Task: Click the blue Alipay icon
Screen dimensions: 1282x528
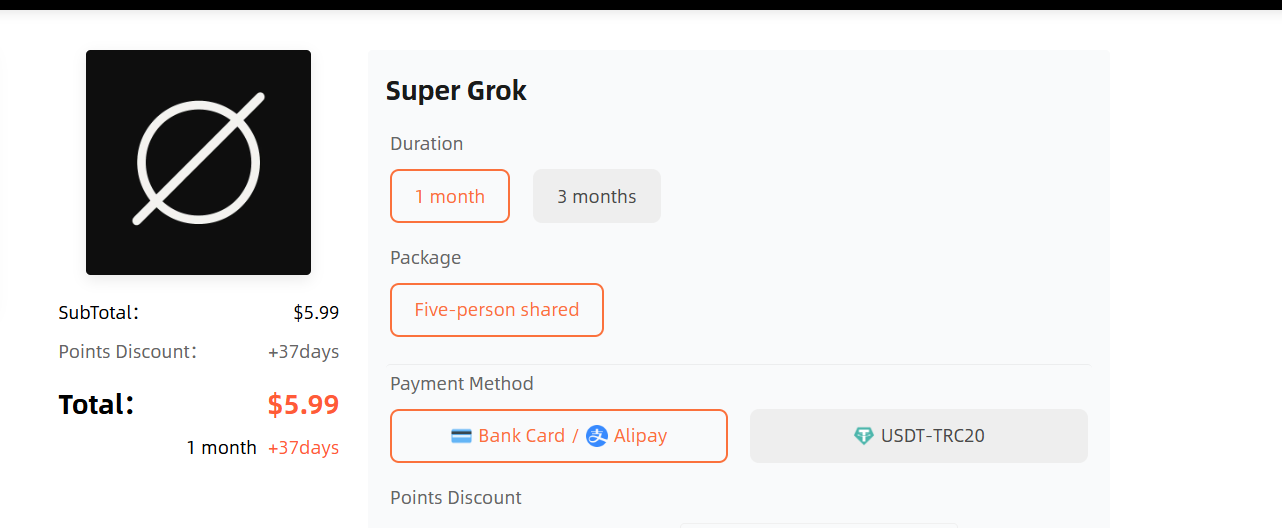Action: [597, 436]
